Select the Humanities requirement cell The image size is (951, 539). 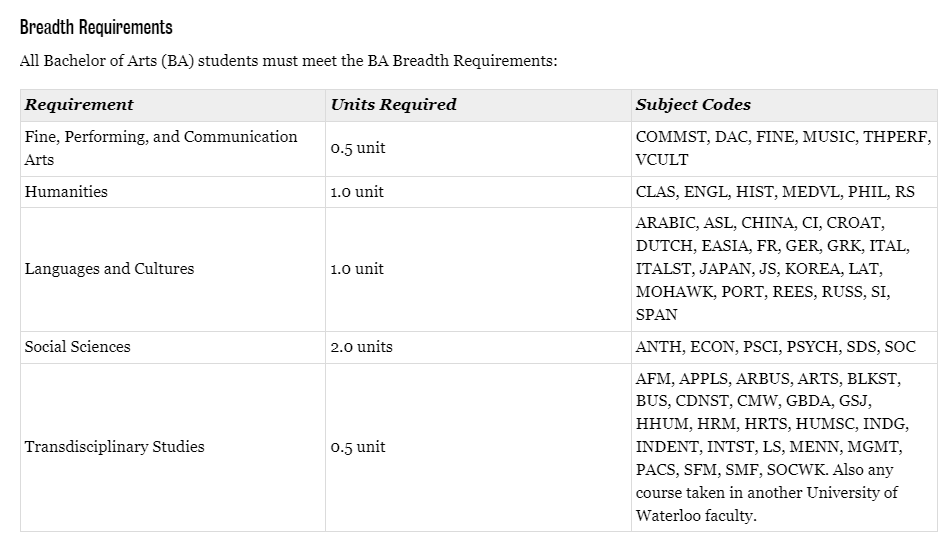tap(173, 192)
